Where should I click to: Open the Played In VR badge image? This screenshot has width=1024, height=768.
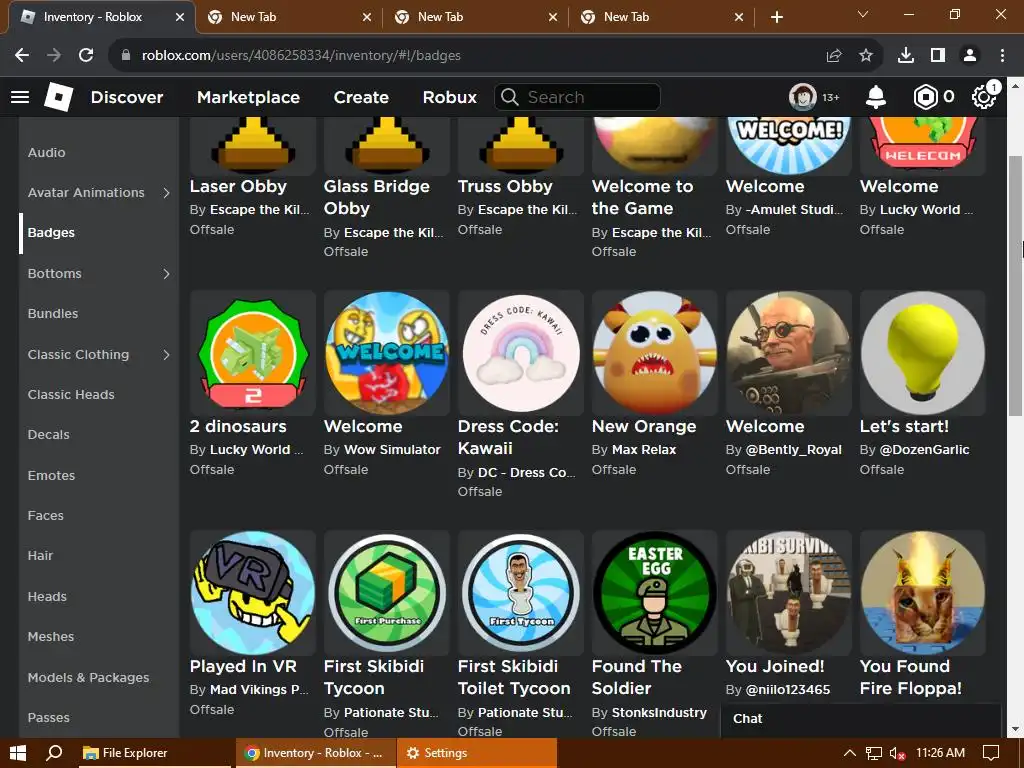click(x=253, y=593)
